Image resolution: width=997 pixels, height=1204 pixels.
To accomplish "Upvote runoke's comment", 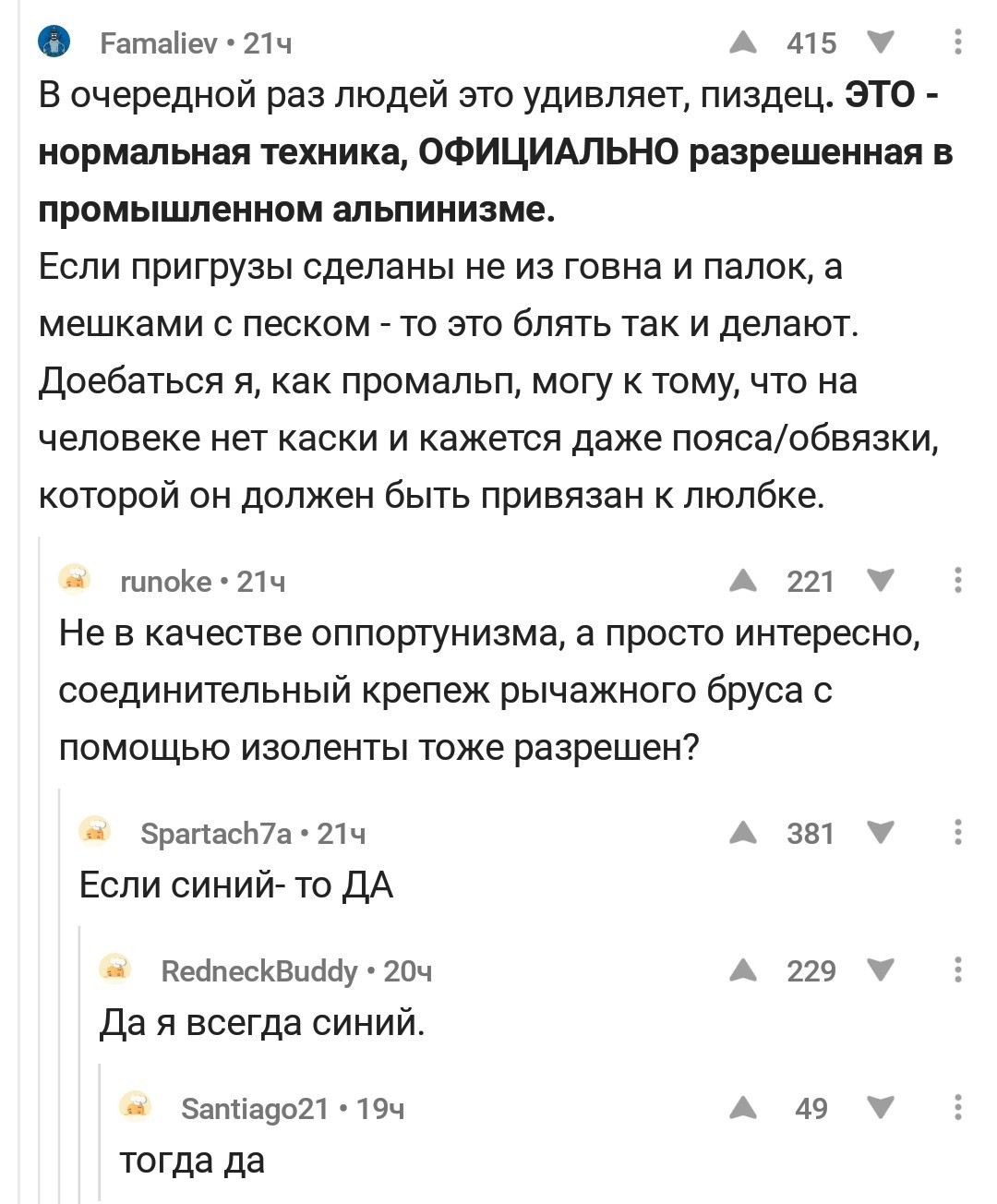I will click(x=743, y=581).
